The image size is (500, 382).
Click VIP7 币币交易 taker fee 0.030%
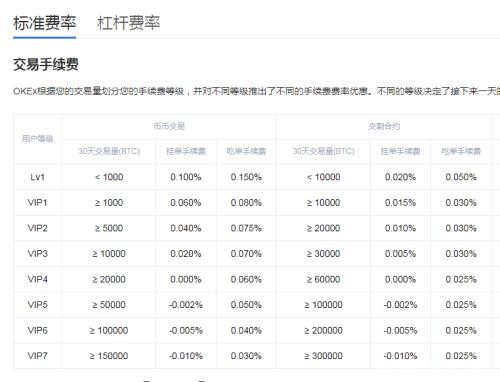246,356
